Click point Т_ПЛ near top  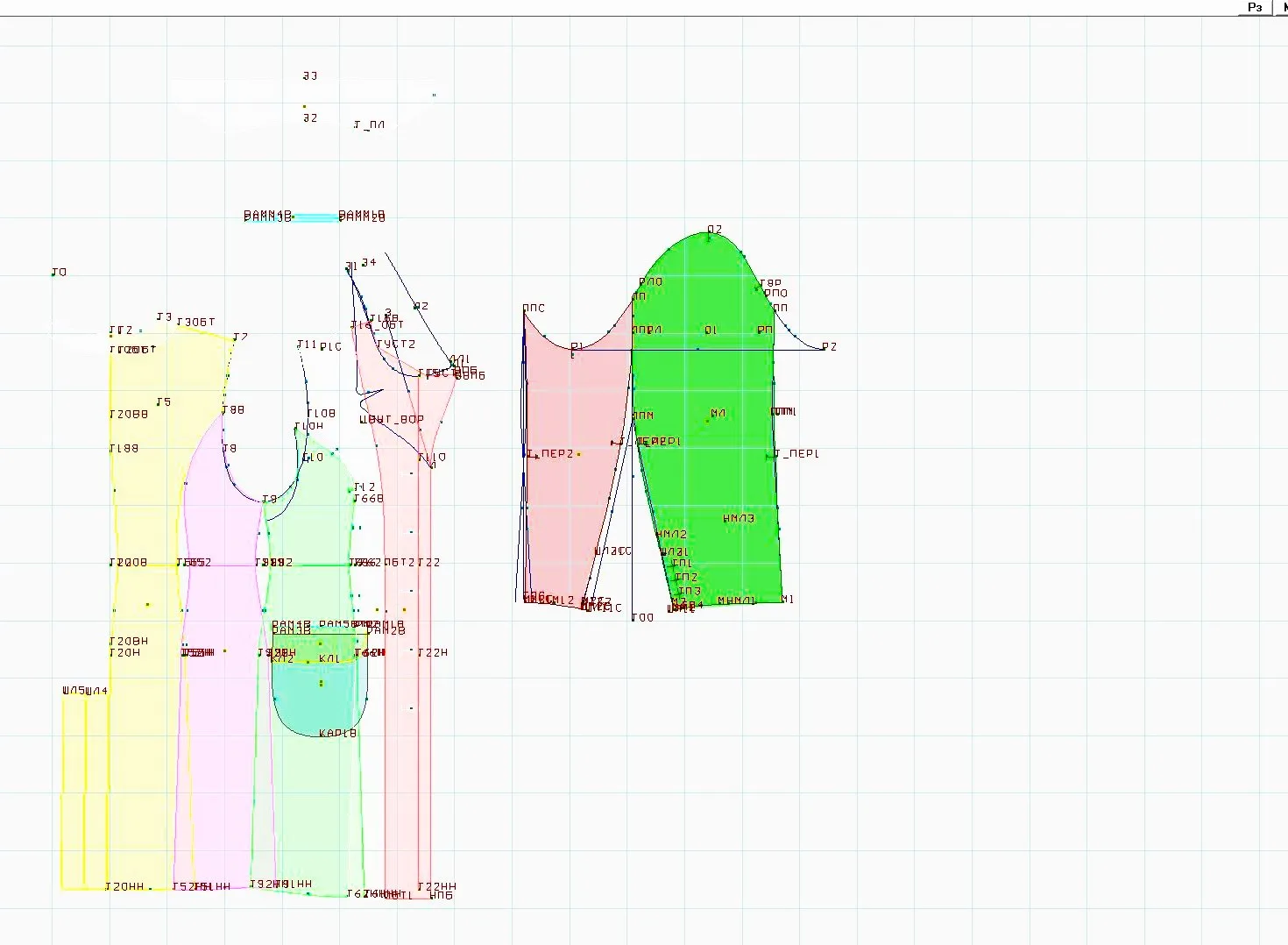(369, 125)
